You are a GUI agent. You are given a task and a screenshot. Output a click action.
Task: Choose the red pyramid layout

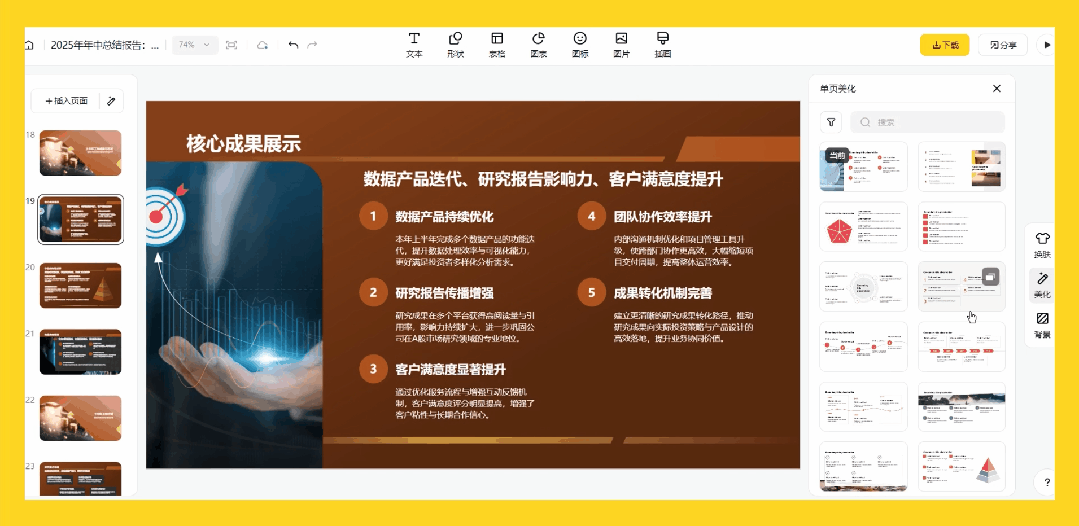click(962, 466)
